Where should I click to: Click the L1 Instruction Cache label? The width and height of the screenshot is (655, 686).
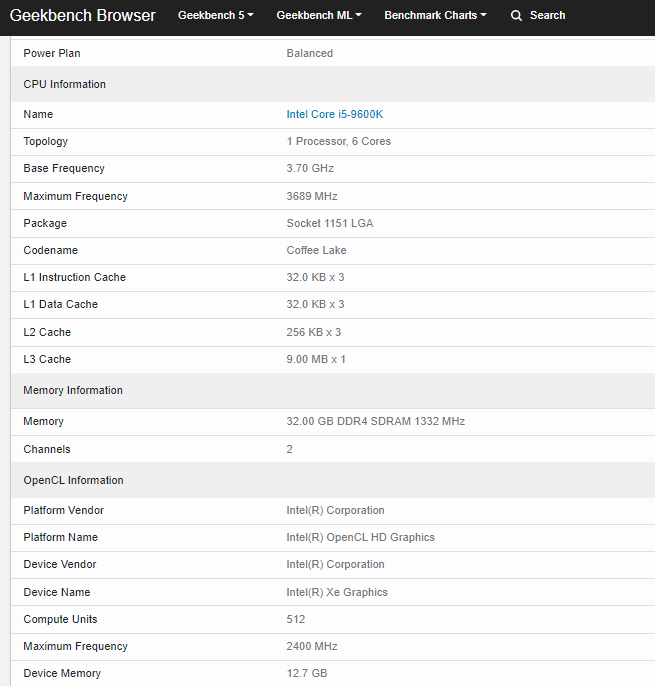[74, 277]
